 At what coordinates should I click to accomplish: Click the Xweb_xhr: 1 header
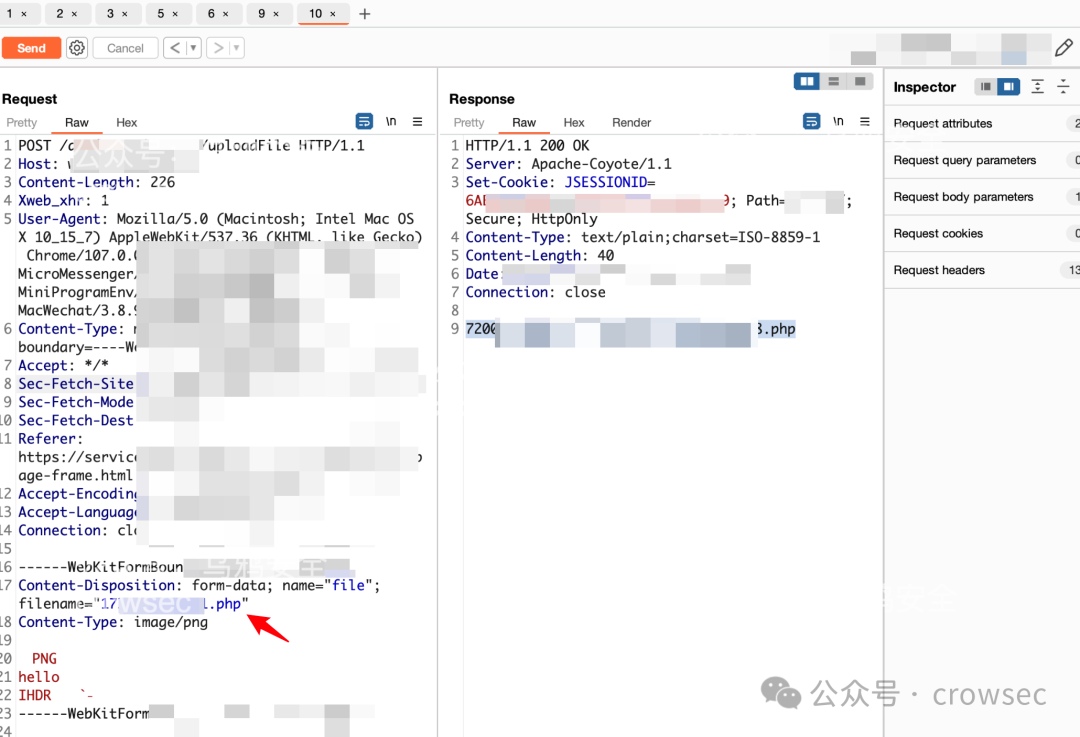tap(63, 200)
